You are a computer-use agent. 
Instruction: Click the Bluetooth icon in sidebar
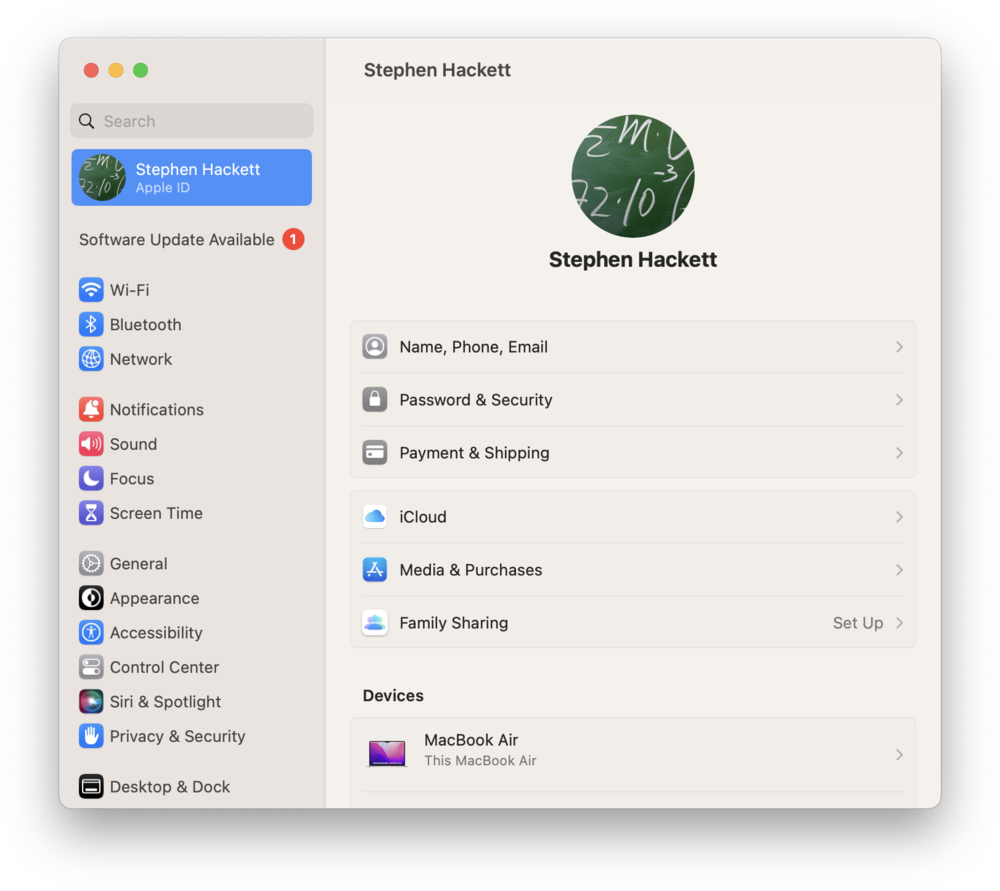click(91, 324)
